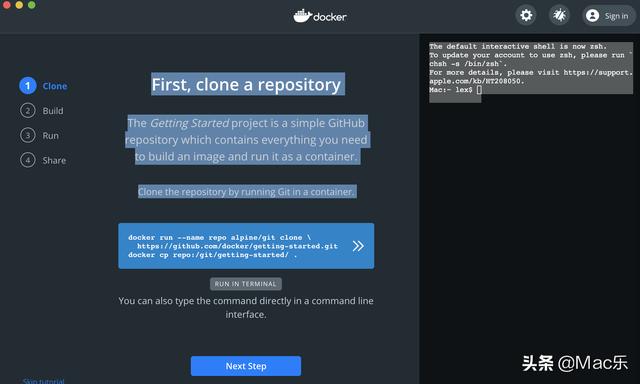Click the 'docker cp repo:/git/getting-started/' line
The width and height of the screenshot is (640, 384).
coord(212,255)
